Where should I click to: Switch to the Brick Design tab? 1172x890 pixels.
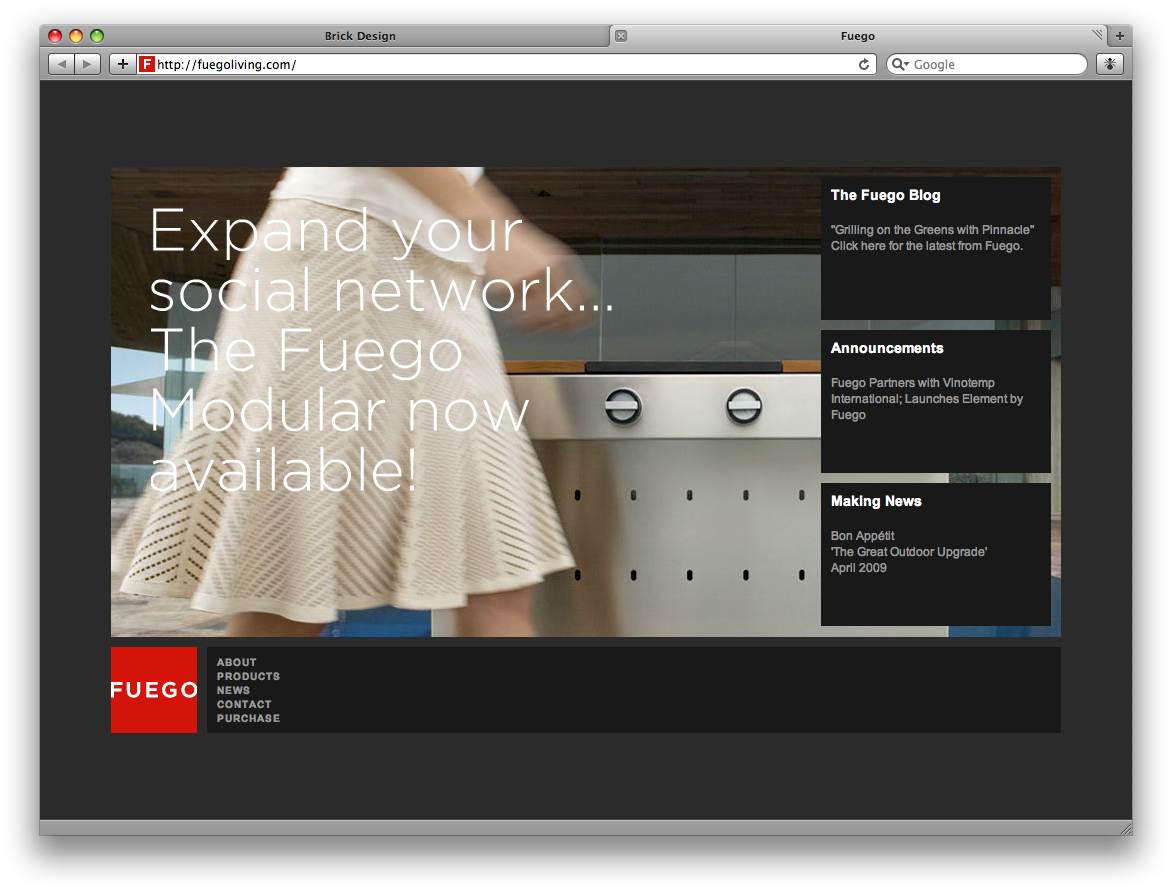click(x=360, y=36)
